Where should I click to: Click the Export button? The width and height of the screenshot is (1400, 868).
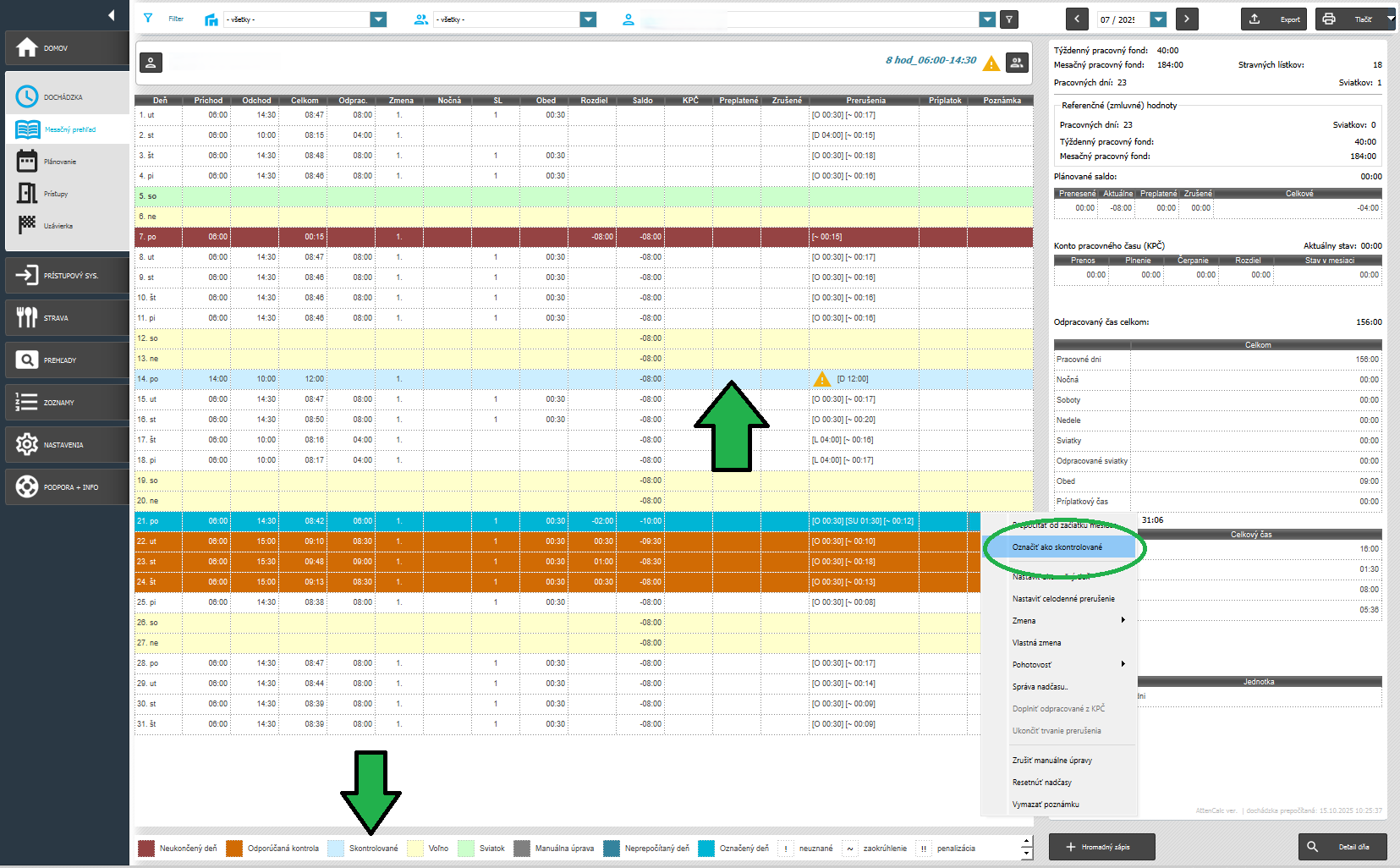(1273, 19)
